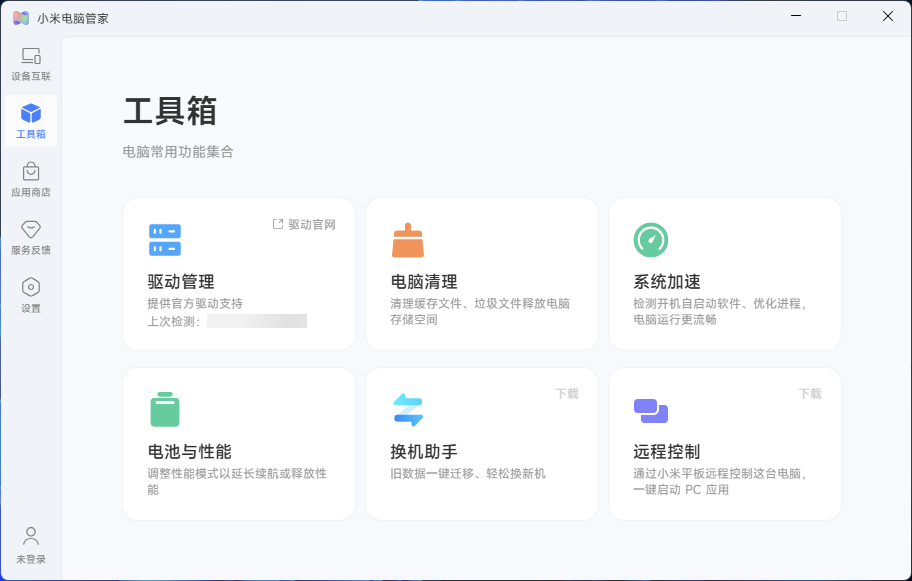The height and width of the screenshot is (581, 912).
Task: Launch the 系统加速 acceleration tool
Action: tap(724, 274)
